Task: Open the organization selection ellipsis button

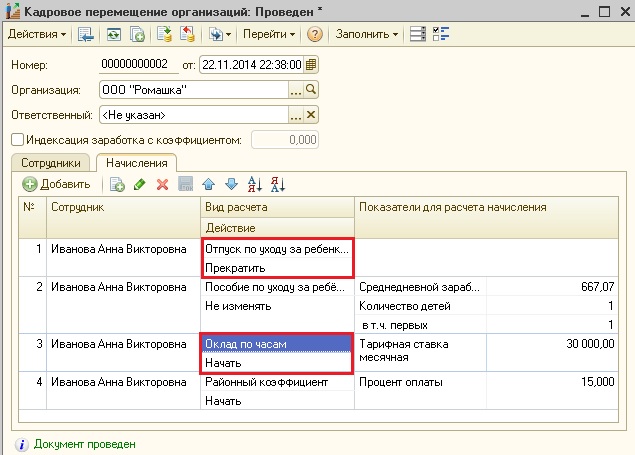Action: point(296,90)
